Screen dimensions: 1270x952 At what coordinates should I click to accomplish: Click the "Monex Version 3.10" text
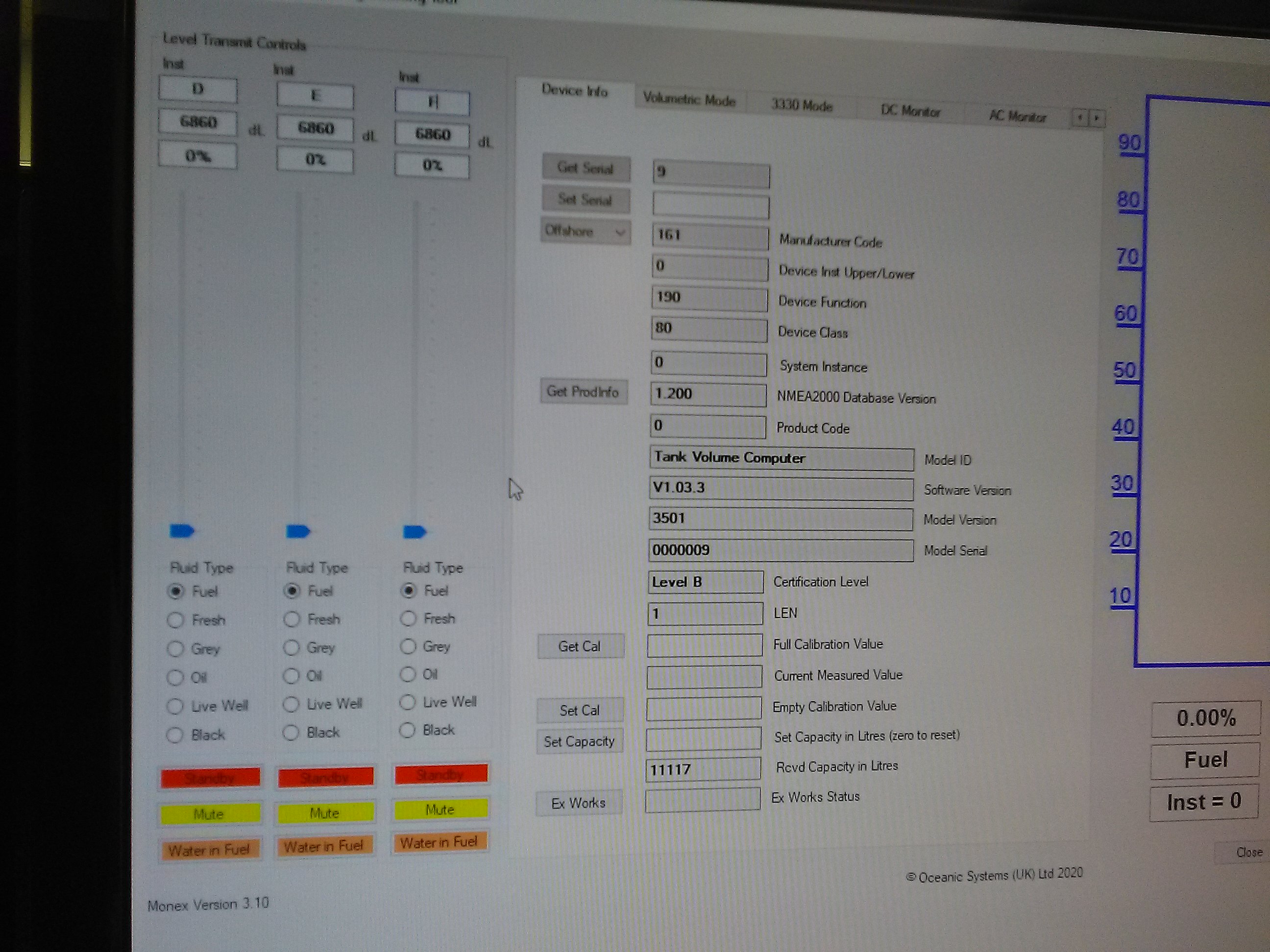click(x=208, y=904)
